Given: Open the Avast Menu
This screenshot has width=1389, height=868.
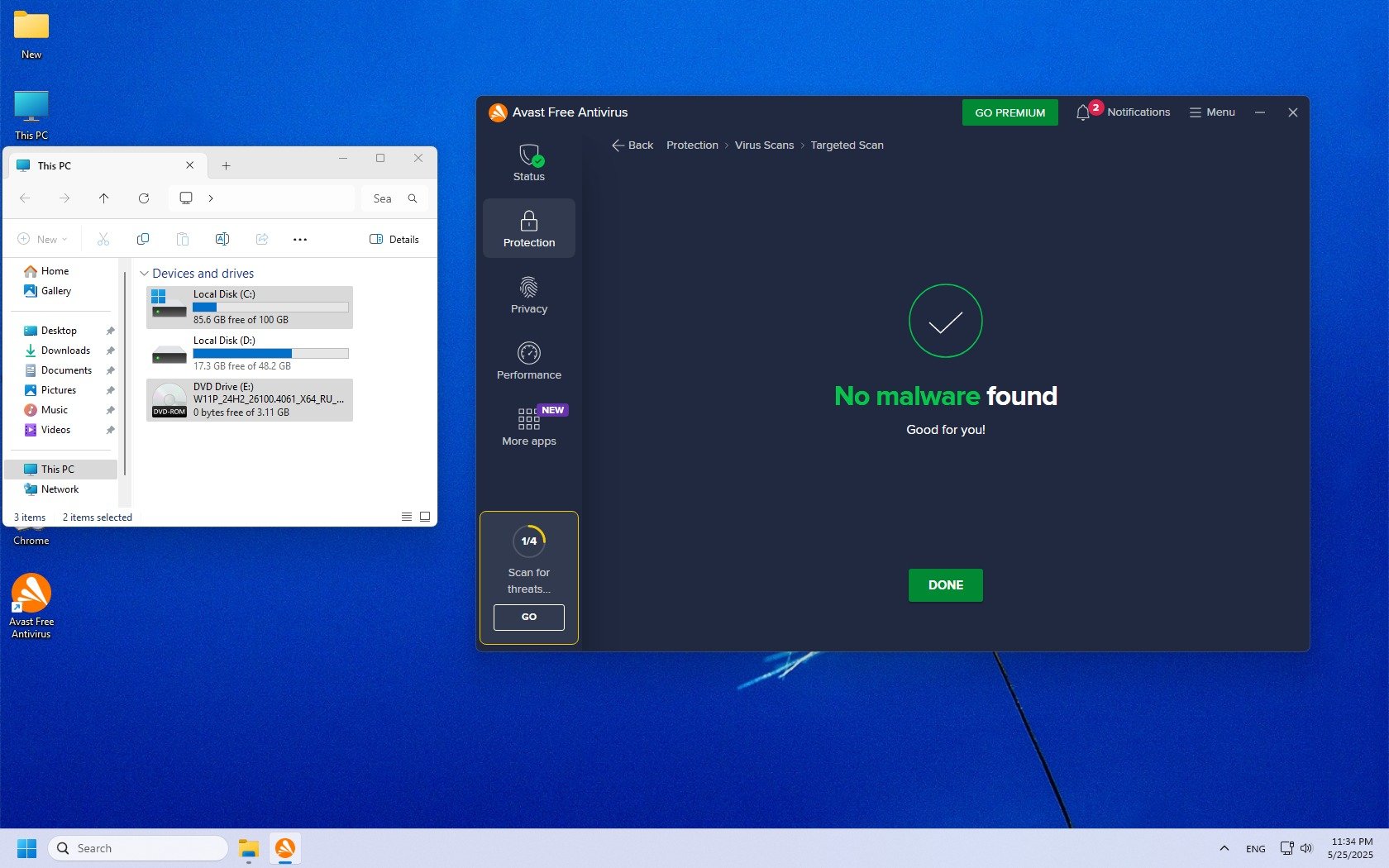Looking at the screenshot, I should (1212, 112).
